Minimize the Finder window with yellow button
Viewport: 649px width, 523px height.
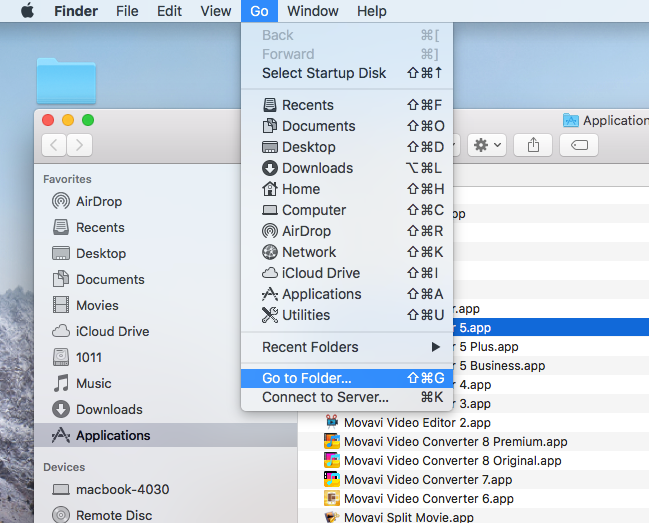pyautogui.click(x=68, y=120)
